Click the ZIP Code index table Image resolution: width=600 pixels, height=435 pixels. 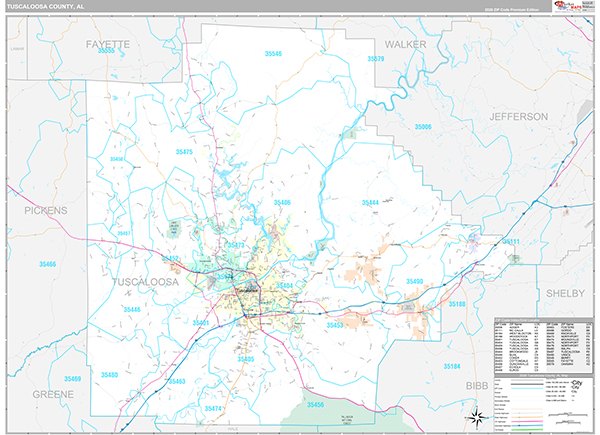coord(543,346)
